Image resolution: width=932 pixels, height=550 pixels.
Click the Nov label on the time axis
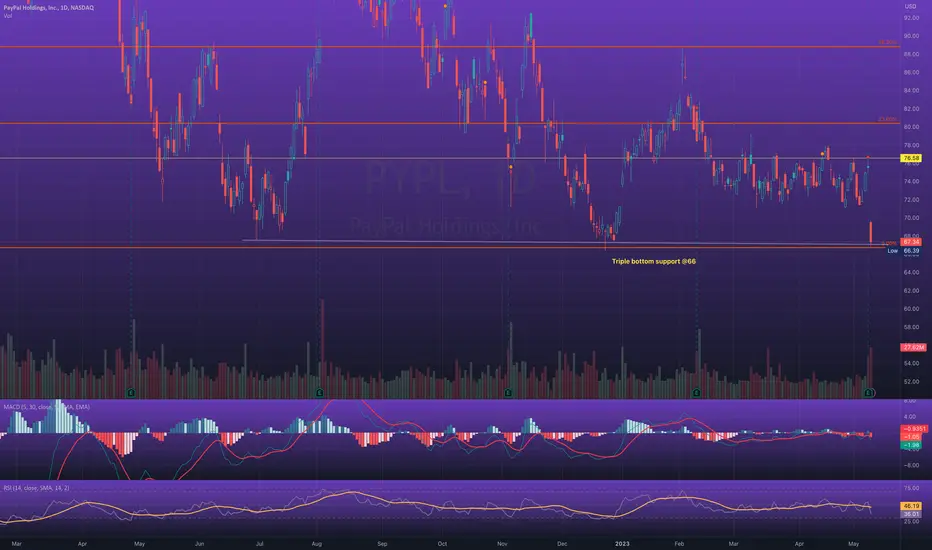pos(502,543)
